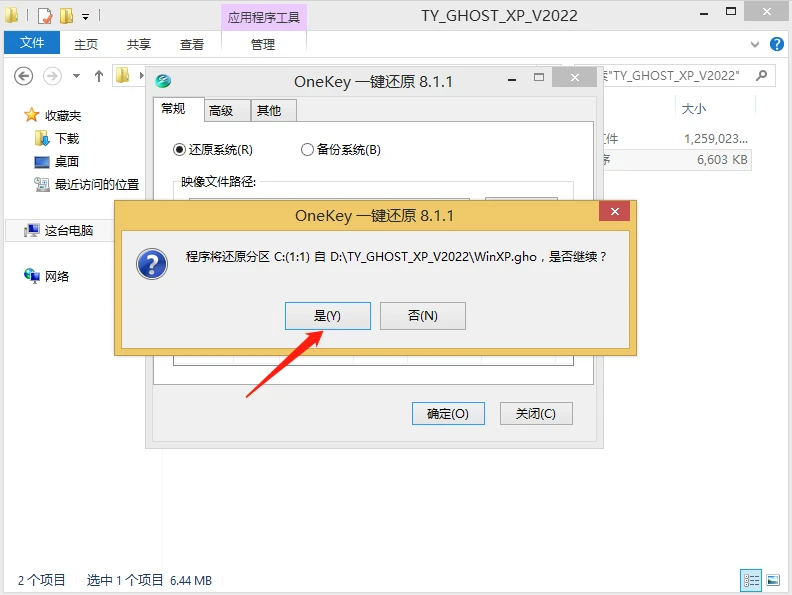Go up one folder level arrow
This screenshot has width=792, height=595.
(x=98, y=76)
